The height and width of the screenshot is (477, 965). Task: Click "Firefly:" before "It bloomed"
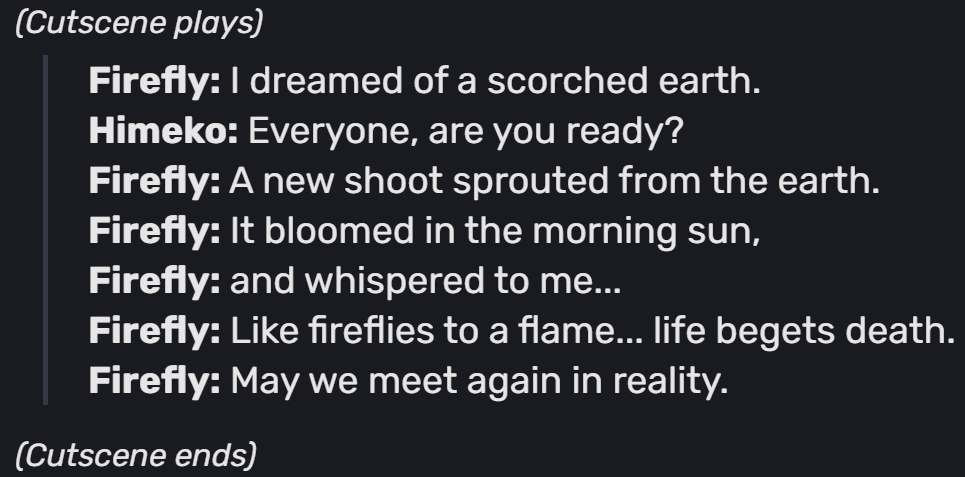tap(155, 234)
